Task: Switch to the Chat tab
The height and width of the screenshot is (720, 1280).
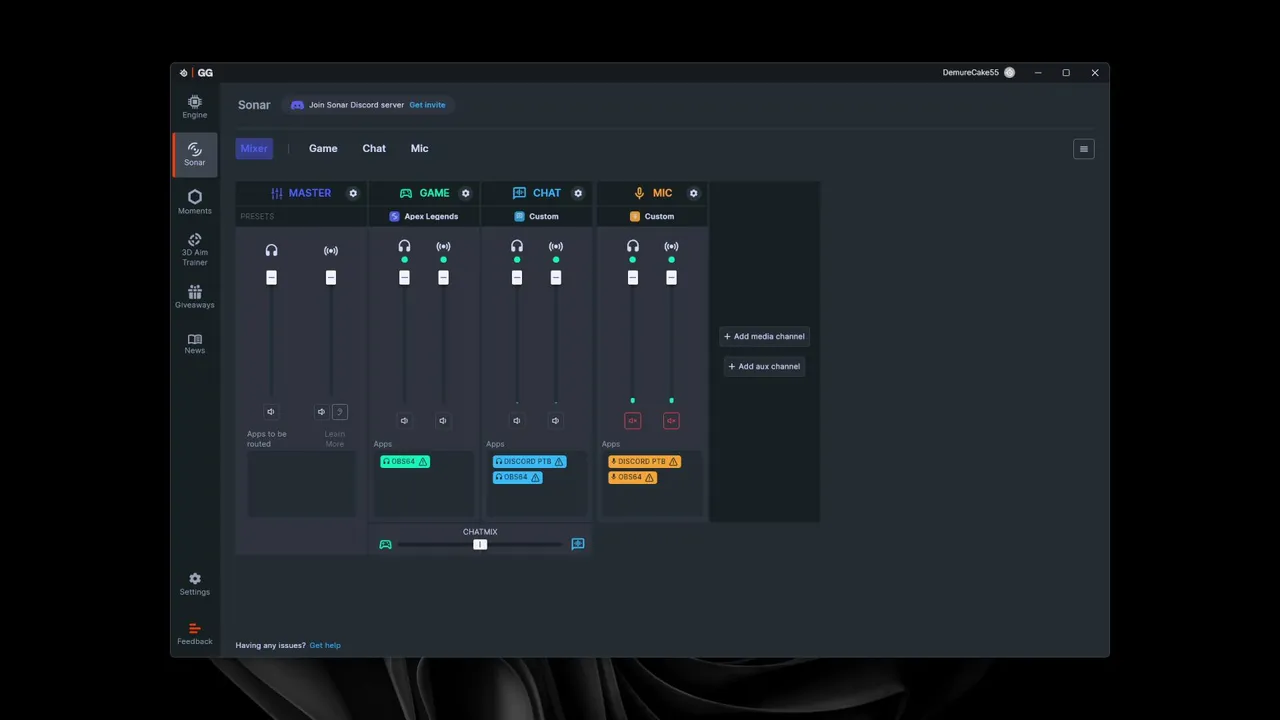Action: (x=374, y=149)
